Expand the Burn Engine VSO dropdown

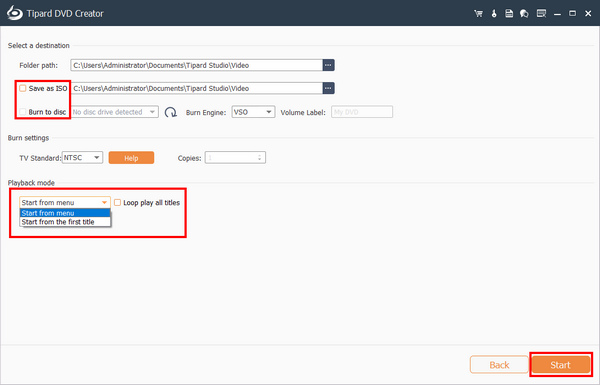tap(253, 112)
